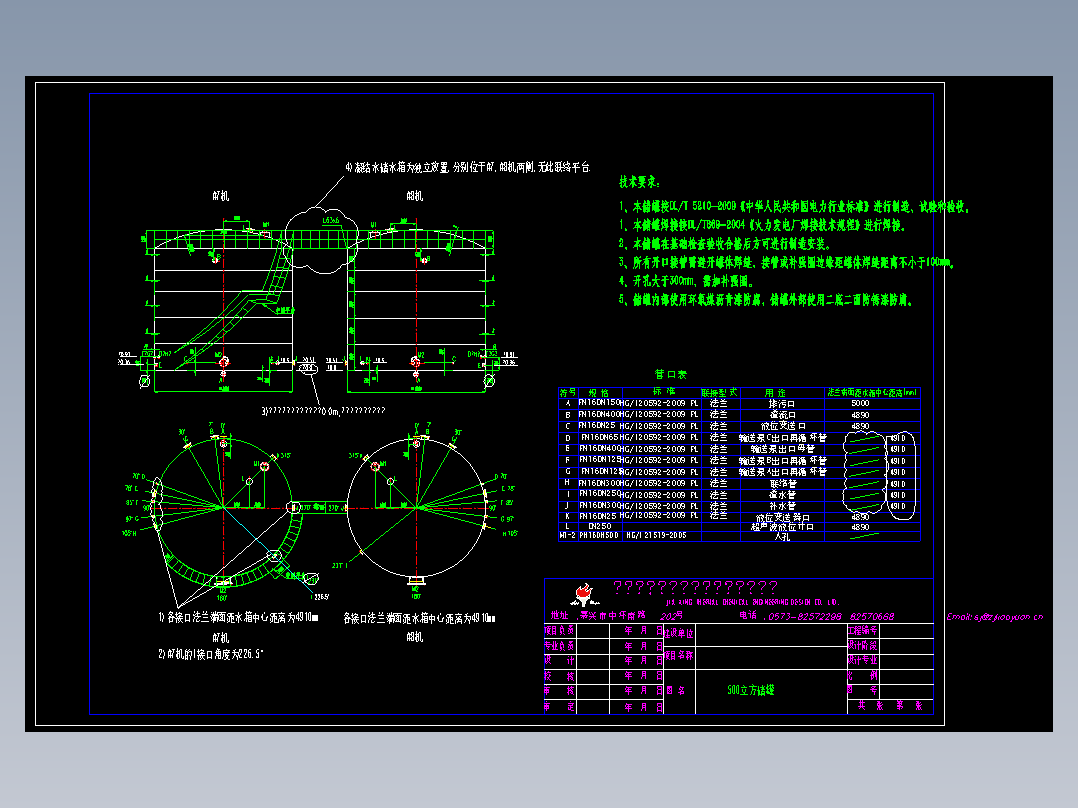Click the nozzle table title '管口表'
The image size is (1078, 808).
(x=670, y=374)
